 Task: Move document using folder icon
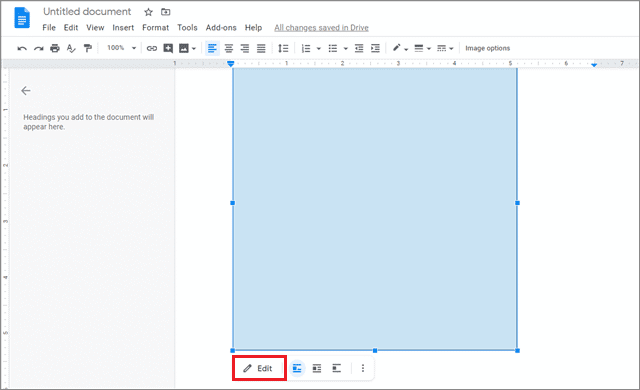tap(165, 12)
